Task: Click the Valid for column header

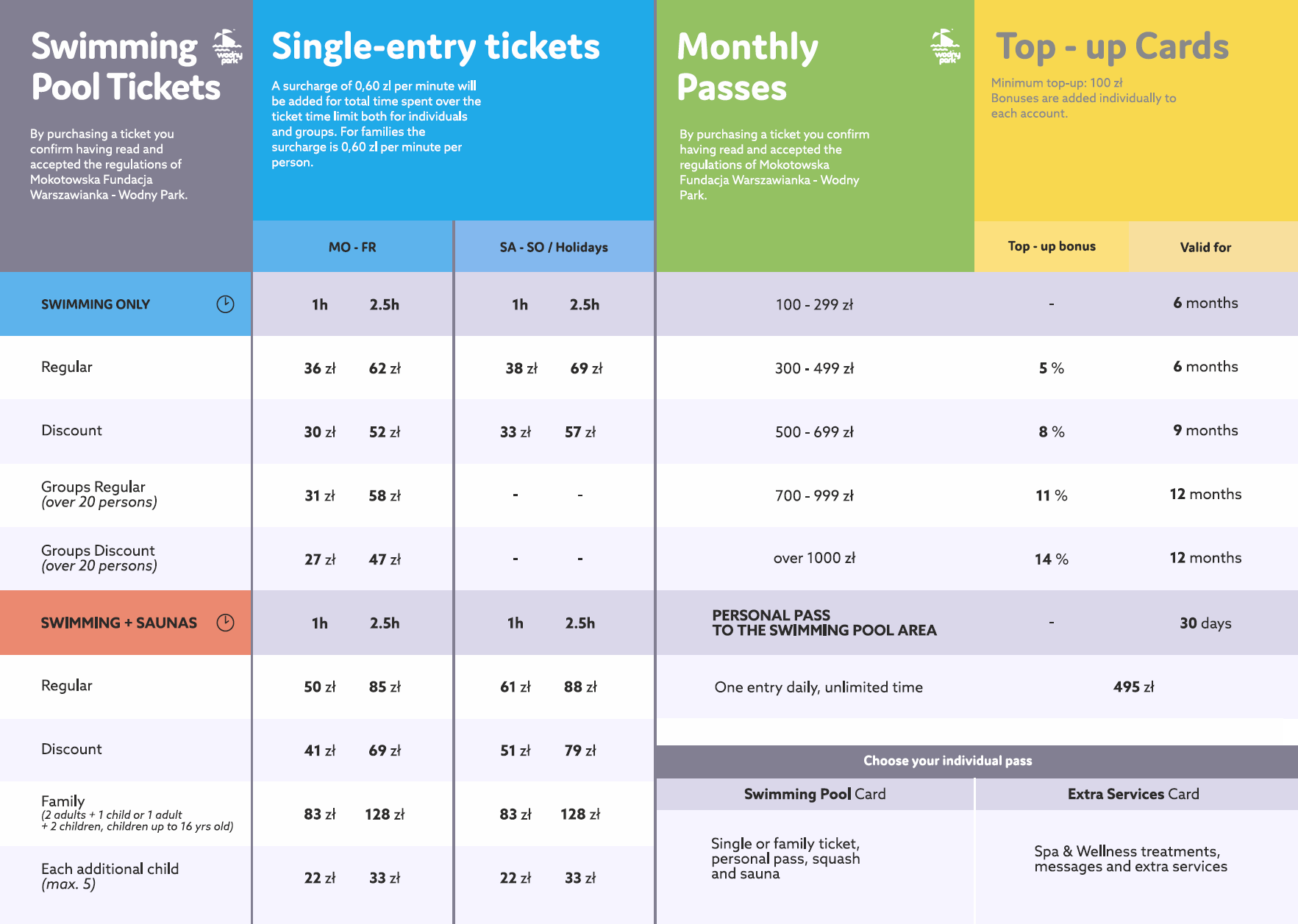Action: tap(1205, 247)
